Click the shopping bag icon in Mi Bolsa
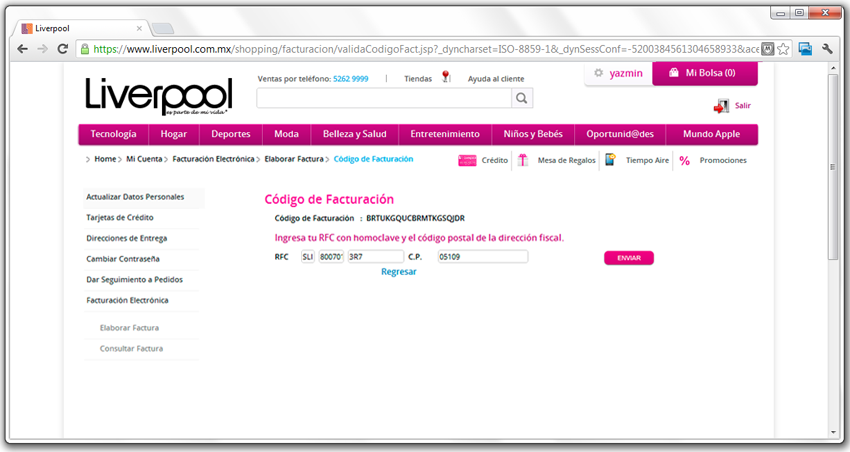This screenshot has height=452, width=850. [674, 73]
